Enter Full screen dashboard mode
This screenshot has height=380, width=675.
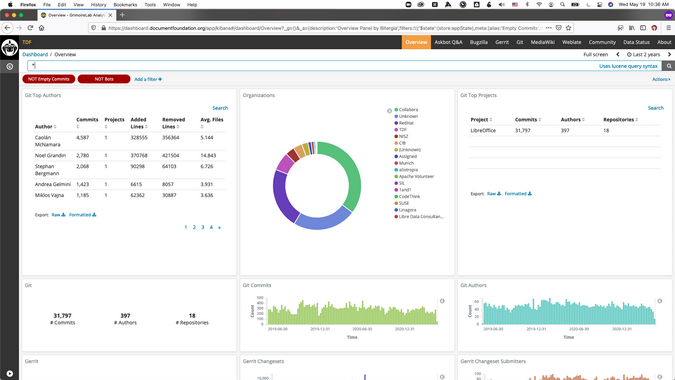click(x=595, y=55)
